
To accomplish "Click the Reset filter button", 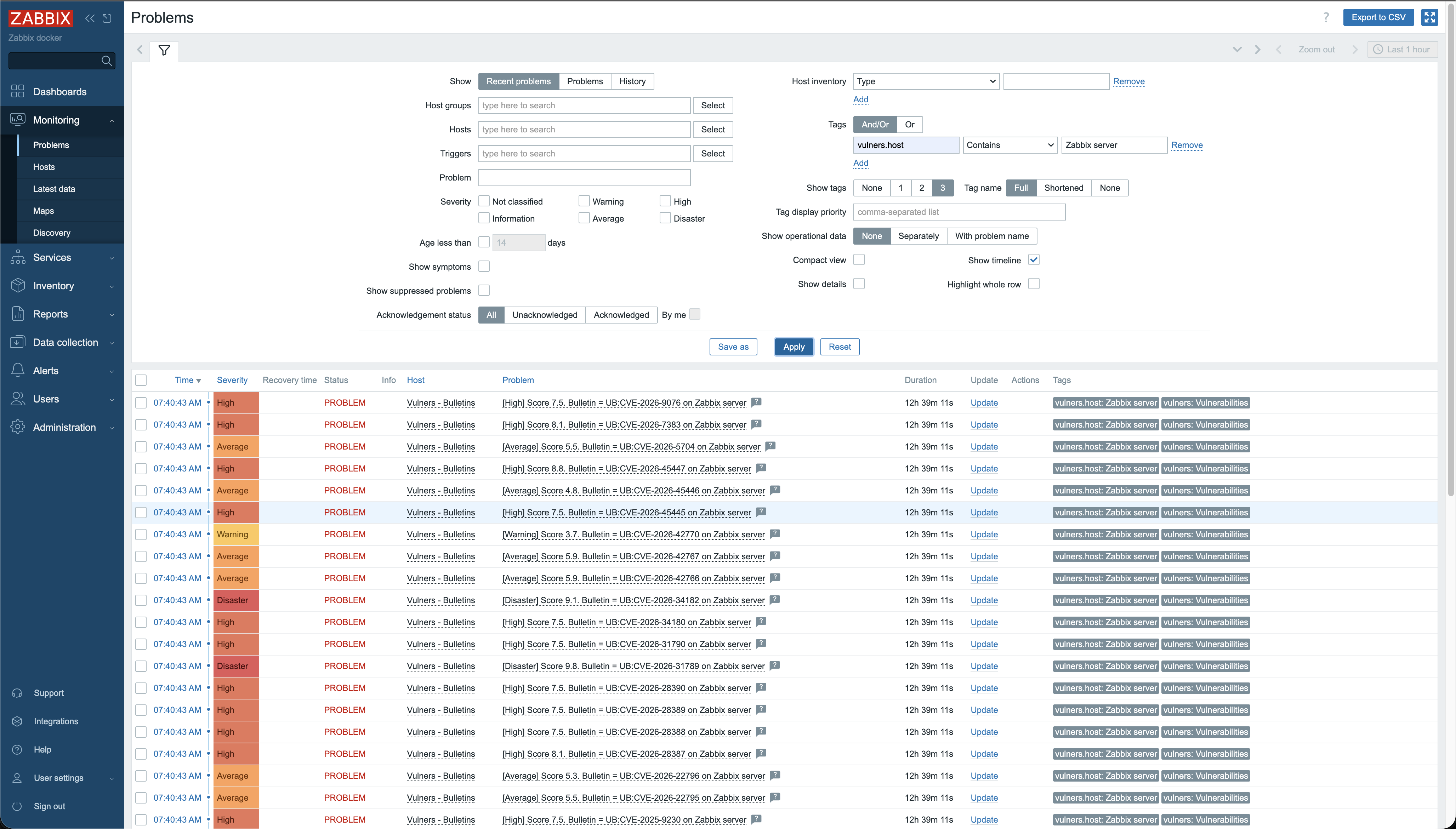I will coord(840,347).
